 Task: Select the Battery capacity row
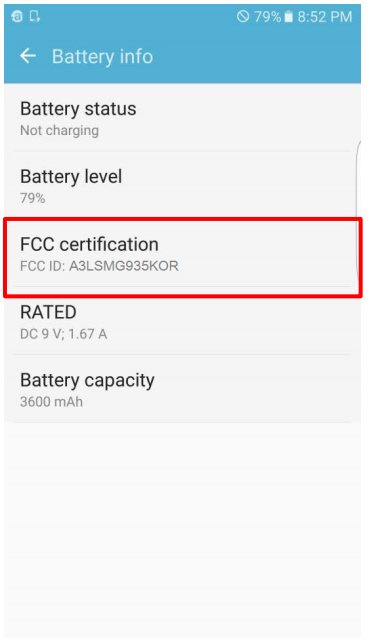pyautogui.click(x=182, y=389)
